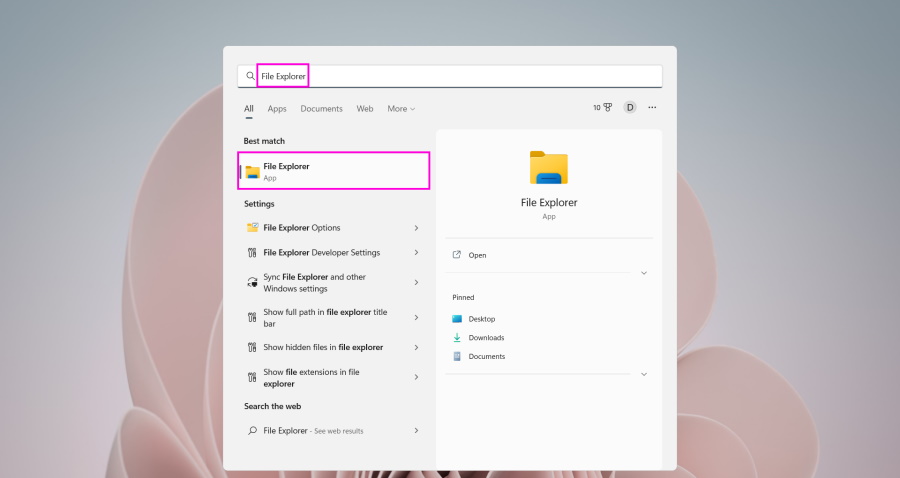Click the Open icon in details pane
This screenshot has width=900, height=478.
pos(457,255)
